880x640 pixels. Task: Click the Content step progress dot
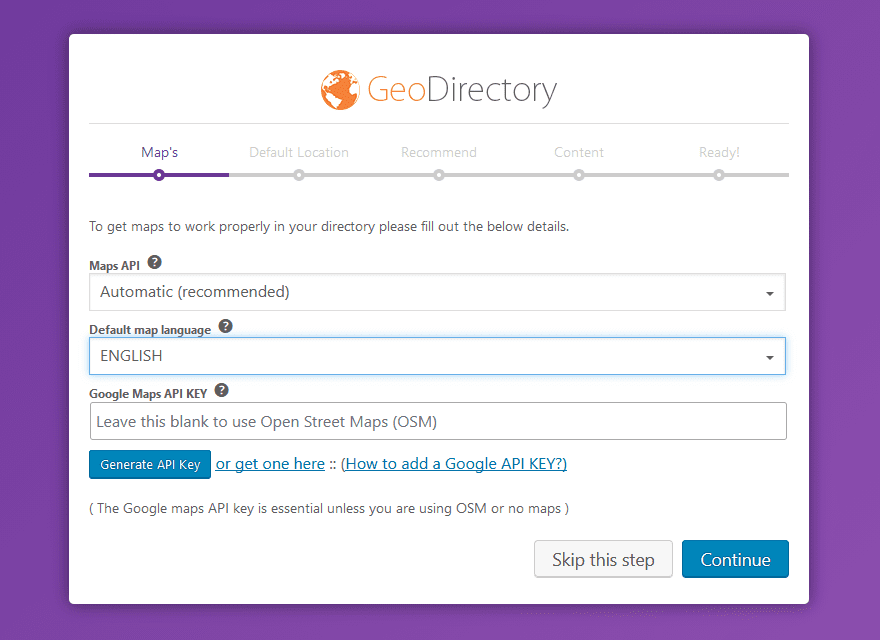point(579,174)
